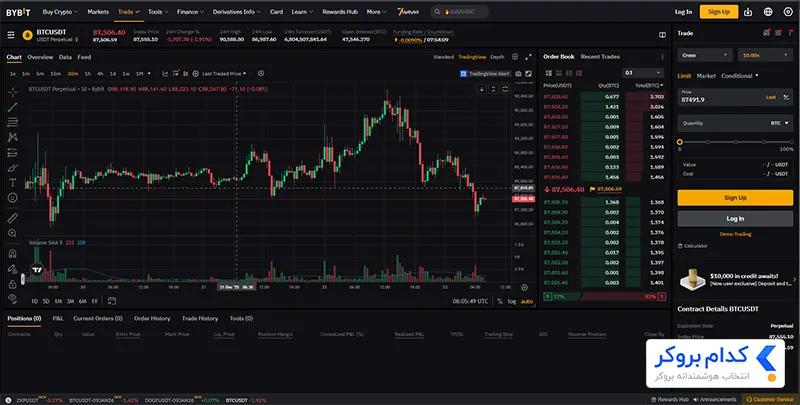Viewport: 800px width, 405px height.
Task: Open the forecasting and measurement tool
Action: 13,153
